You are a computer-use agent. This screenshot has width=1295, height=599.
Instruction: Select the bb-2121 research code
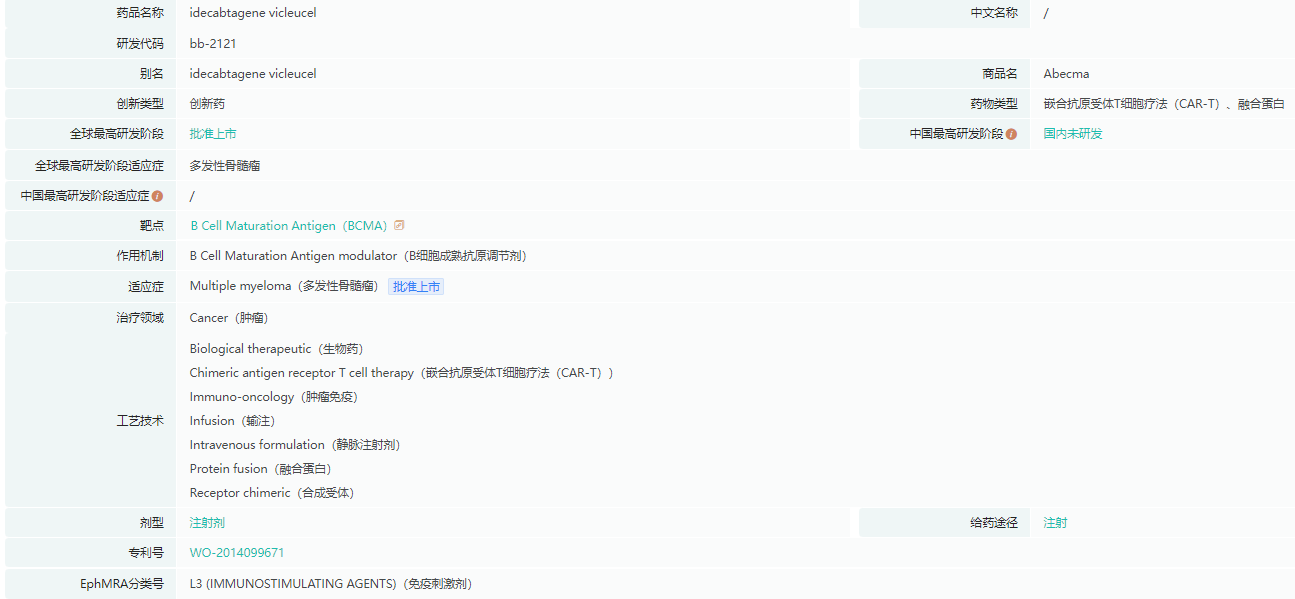coord(213,44)
